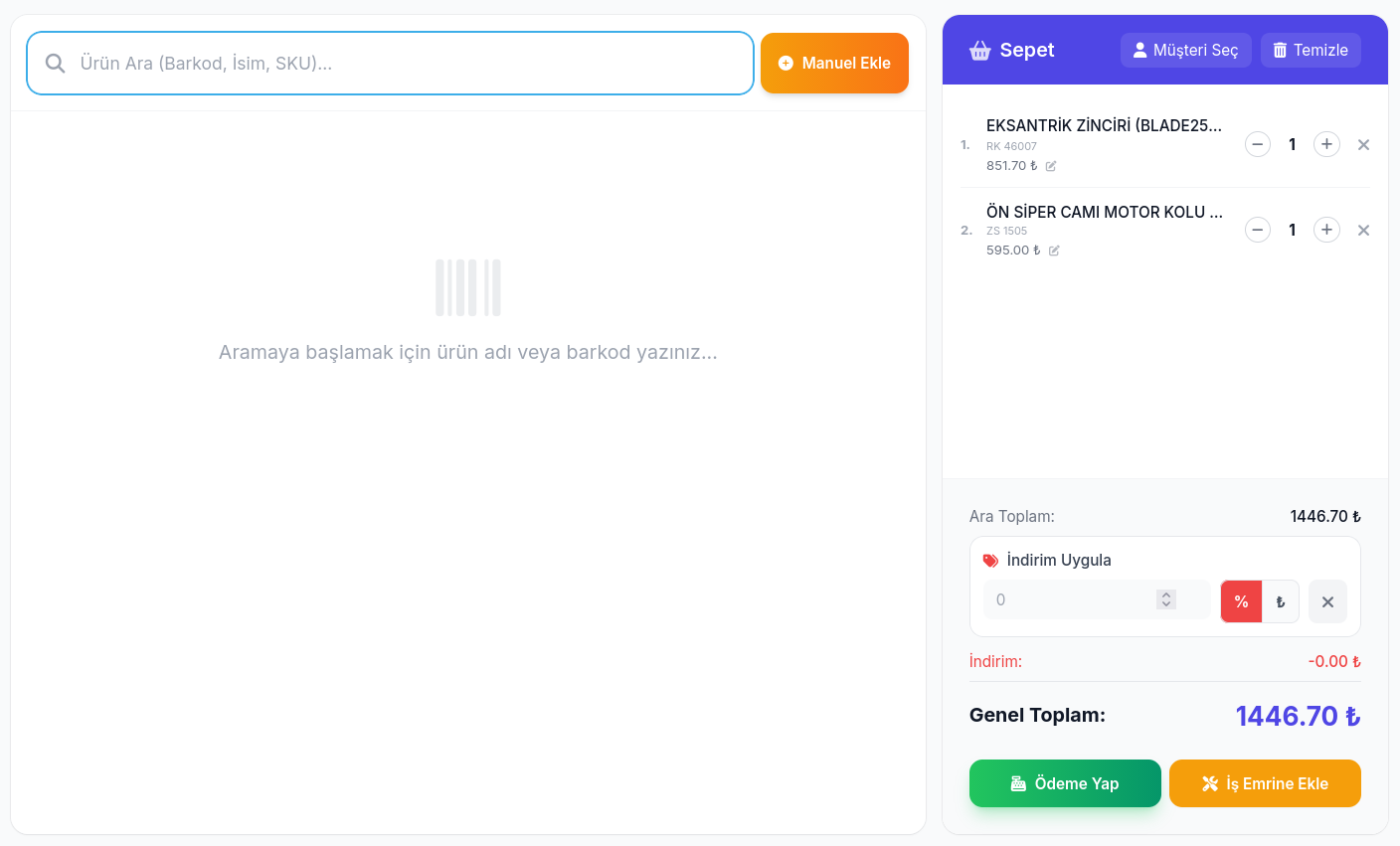Edit price of ÖN SİPER CAMI item

pos(1054,251)
